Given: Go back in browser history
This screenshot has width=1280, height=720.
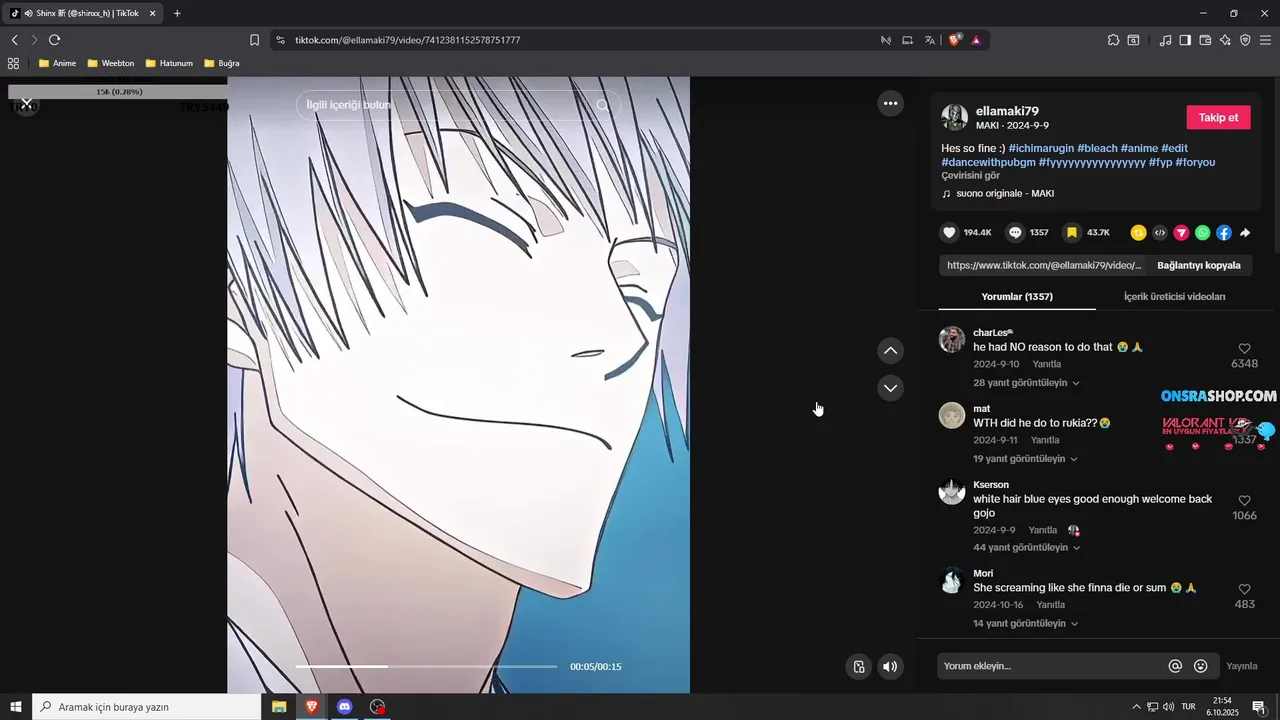Looking at the screenshot, I should (x=14, y=40).
